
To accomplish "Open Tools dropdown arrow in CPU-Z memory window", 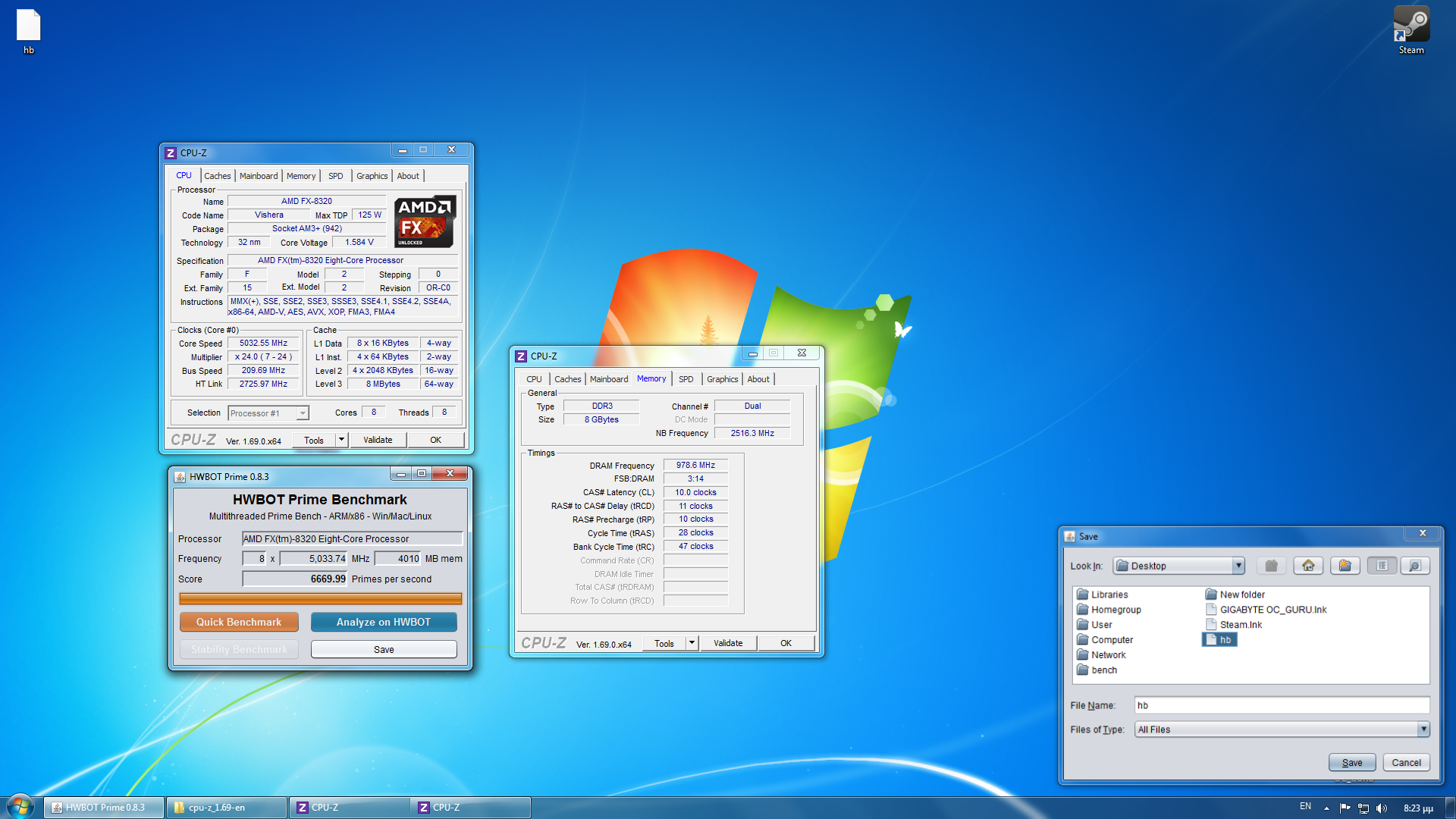I will point(692,643).
